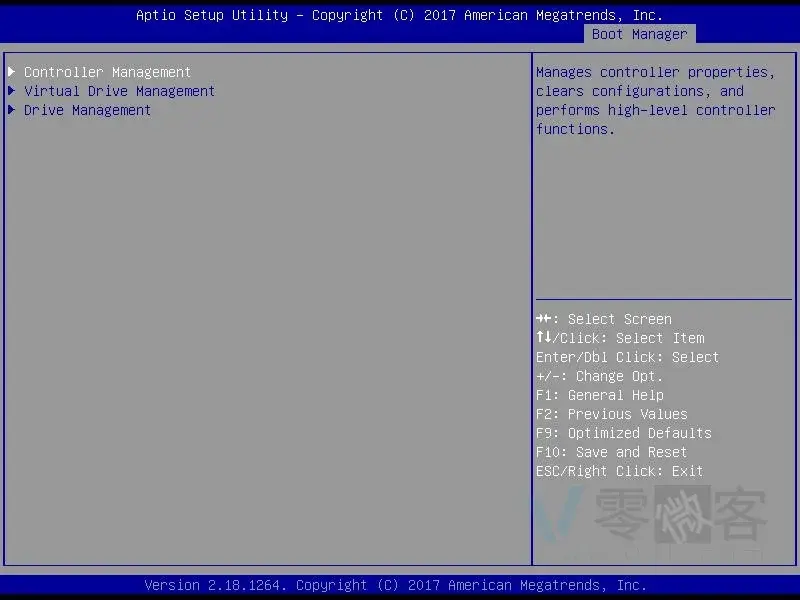
Task: Expand the Virtual Drive Management arrow
Action: 12,91
